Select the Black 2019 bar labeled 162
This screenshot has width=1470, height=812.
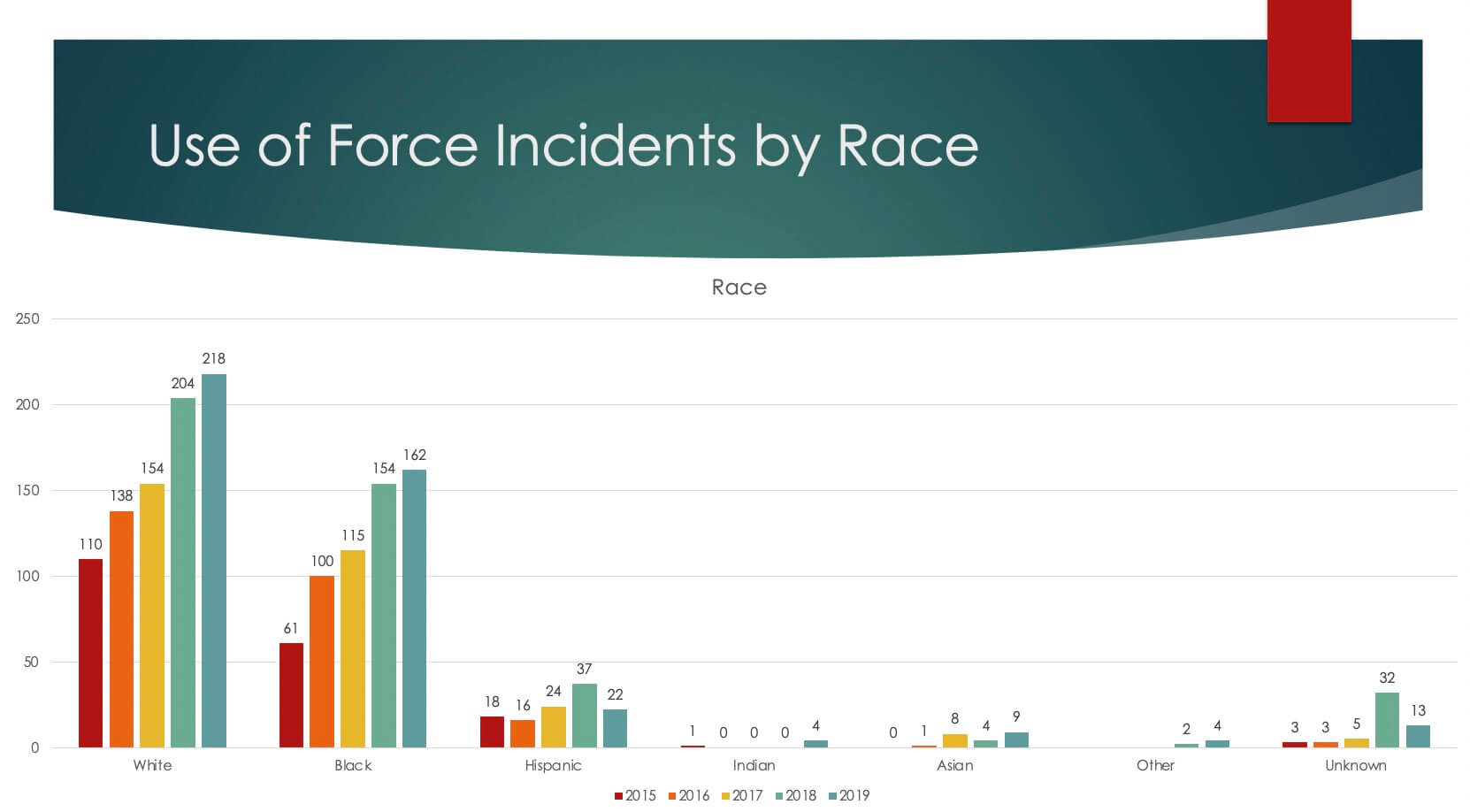[414, 609]
